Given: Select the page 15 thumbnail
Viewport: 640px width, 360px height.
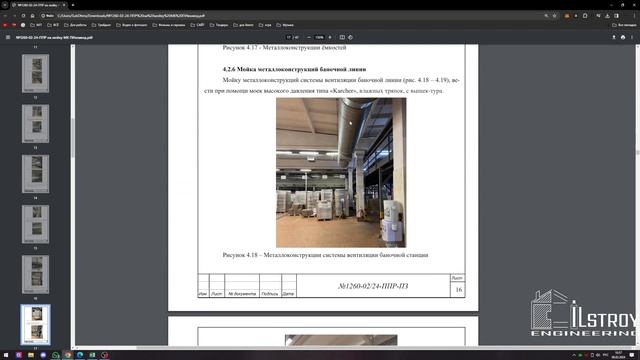Looking at the screenshot, I should (36, 224).
